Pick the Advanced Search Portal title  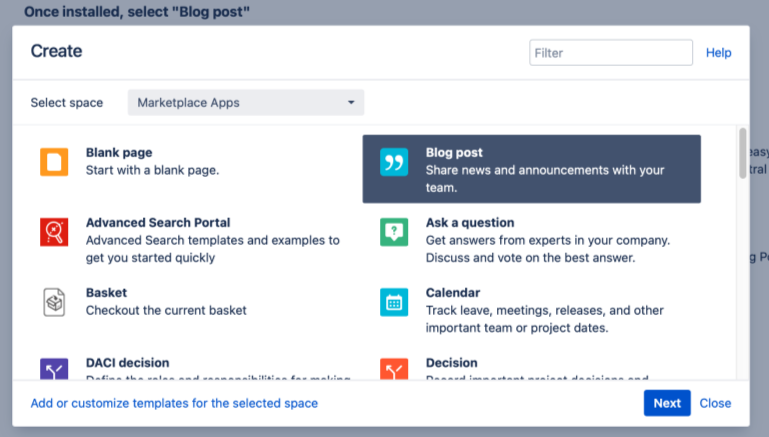[158, 223]
